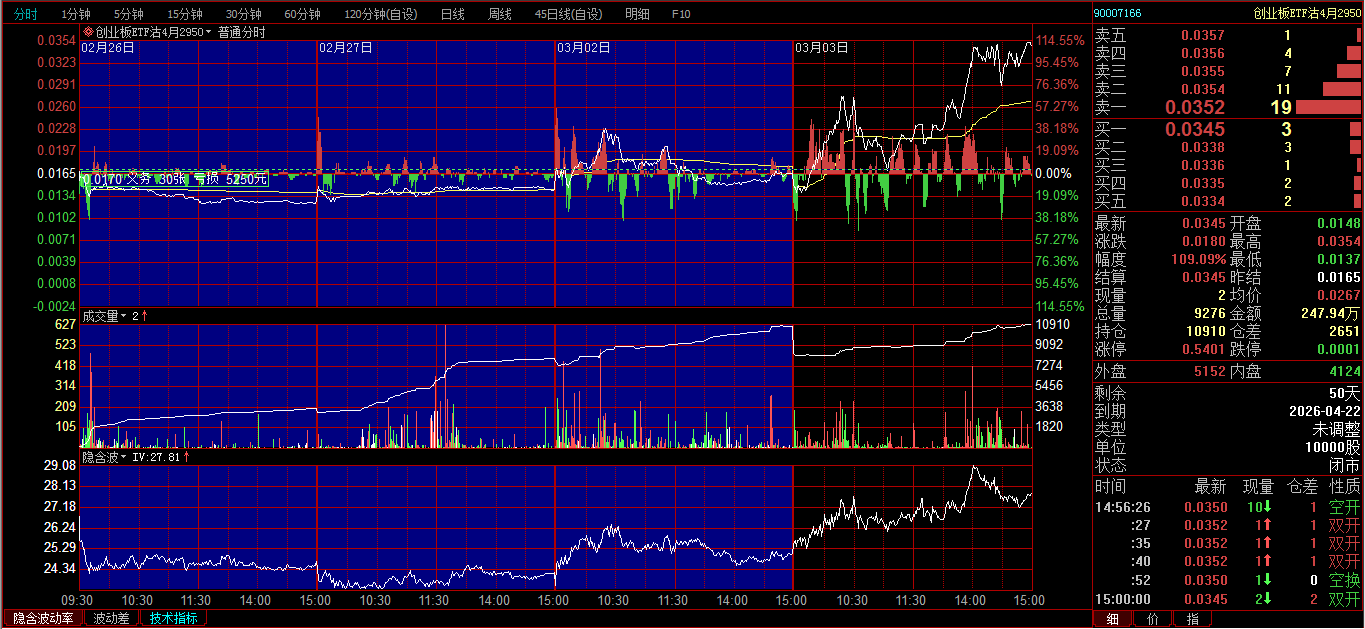This screenshot has width=1365, height=629.
Task: Click the 性质 column header in tick list
Action: pyautogui.click(x=1344, y=486)
